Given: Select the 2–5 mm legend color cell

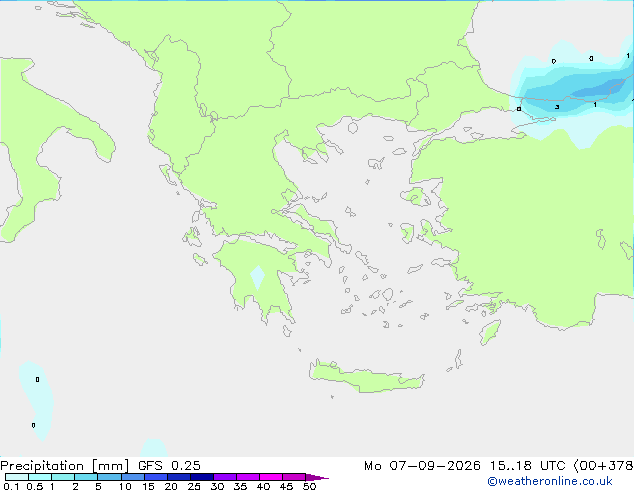Looking at the screenshot, I should 86,477.
